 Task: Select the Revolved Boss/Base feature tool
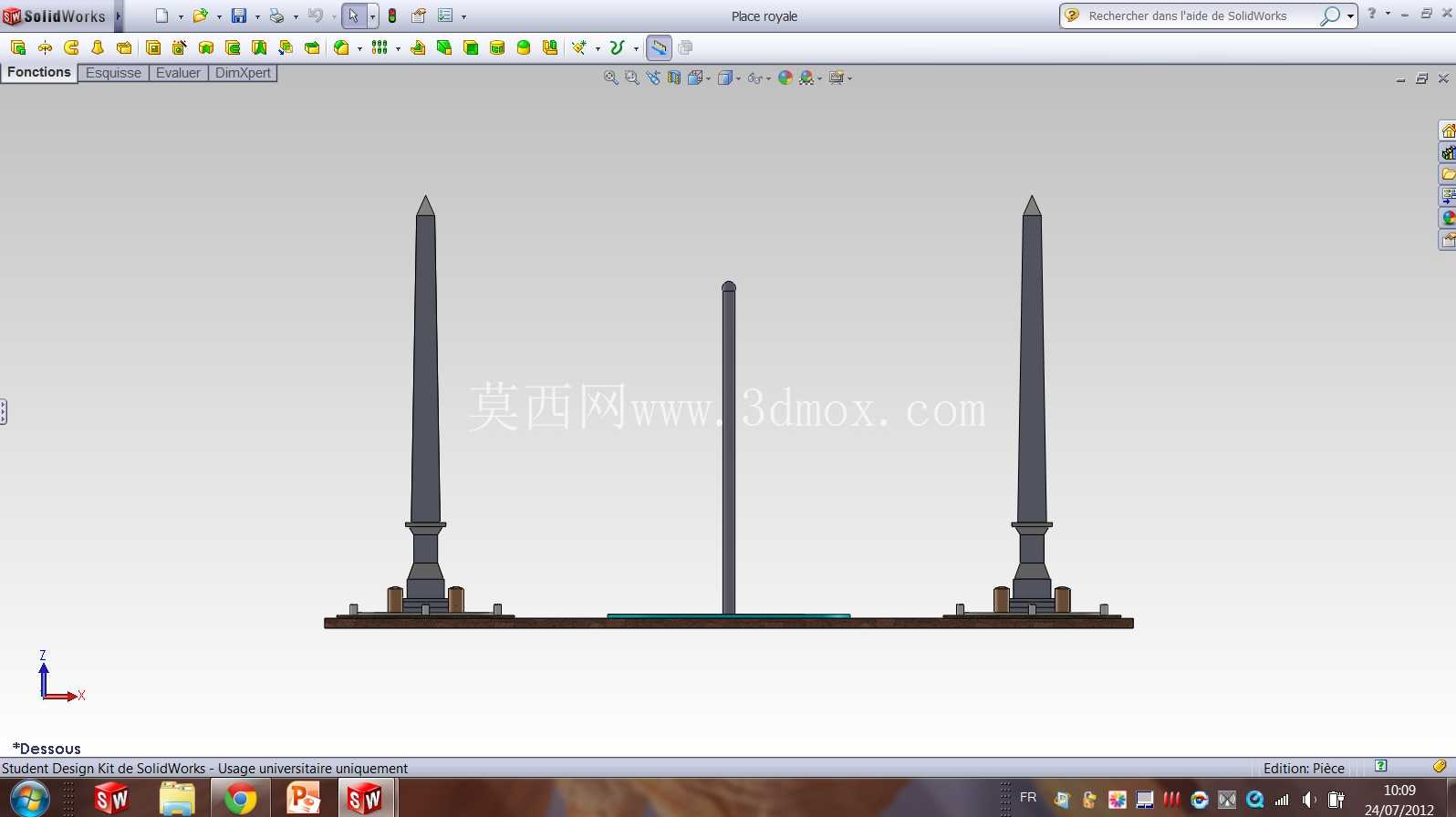tap(44, 47)
